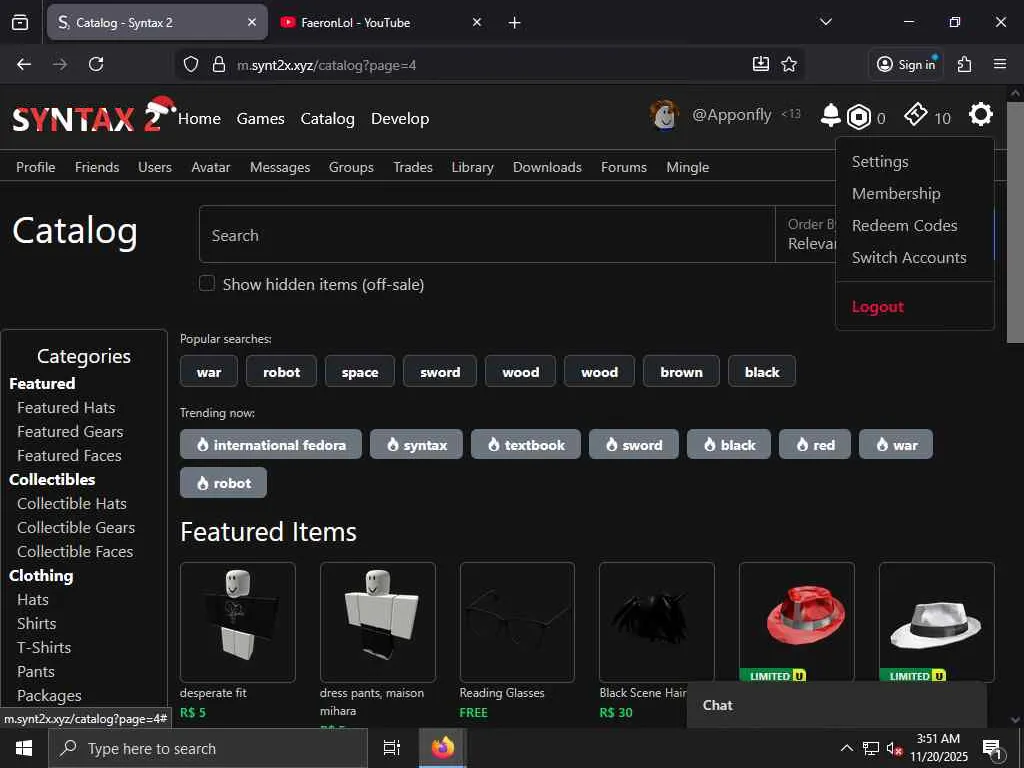The image size is (1024, 768).
Task: Open the Firefox View icon at the top left
Action: [20, 23]
